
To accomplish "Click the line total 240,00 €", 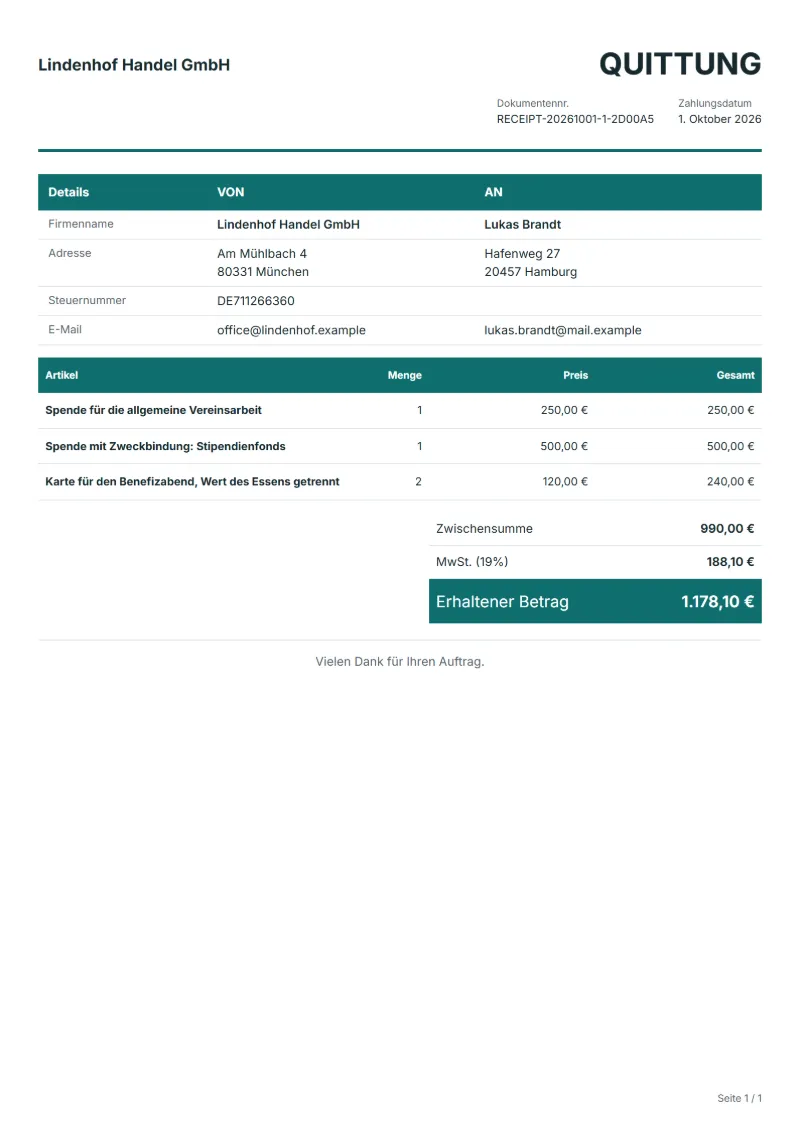I will (x=730, y=481).
